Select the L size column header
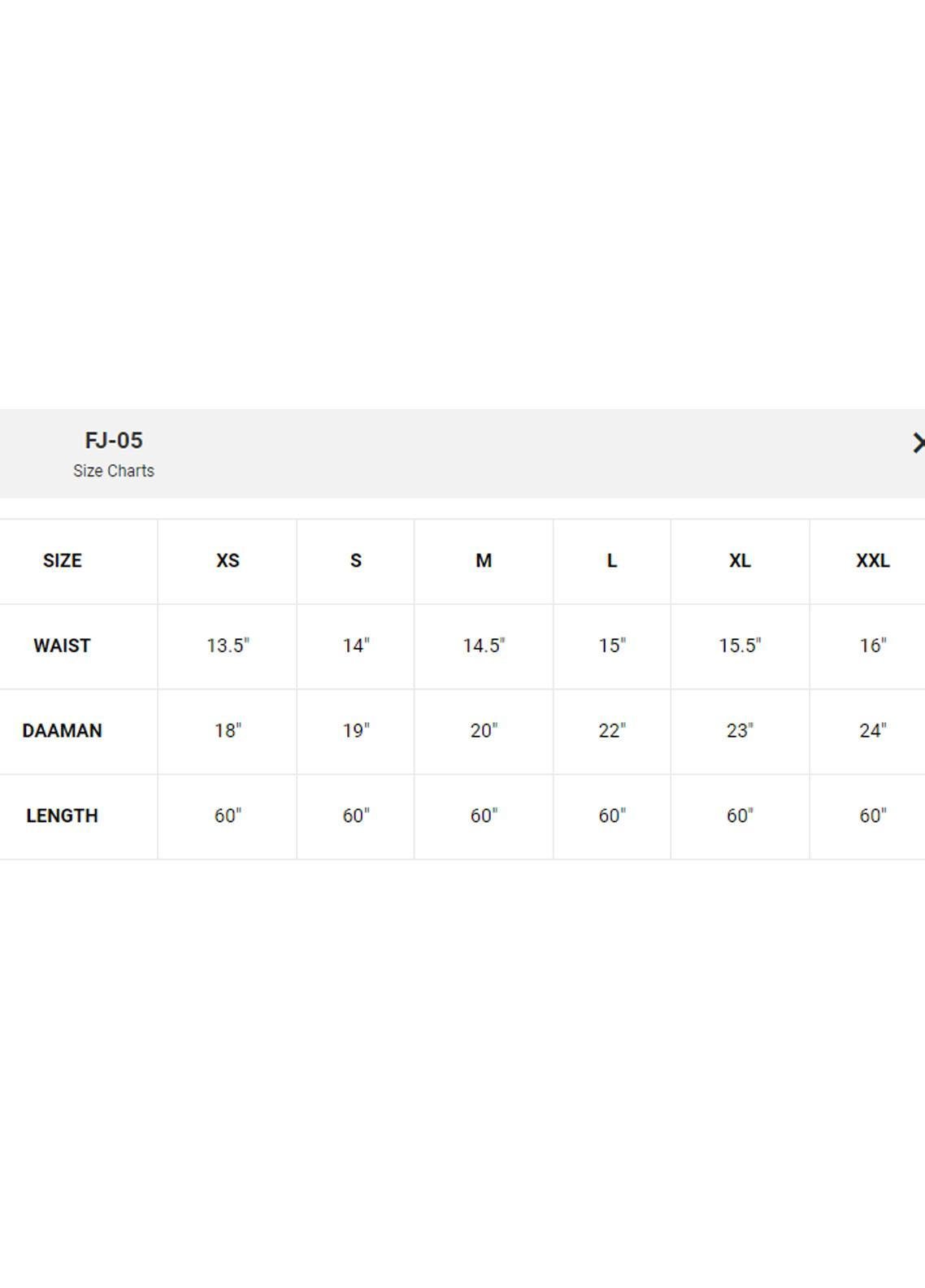This screenshot has height=1288, width=925. pos(612,561)
